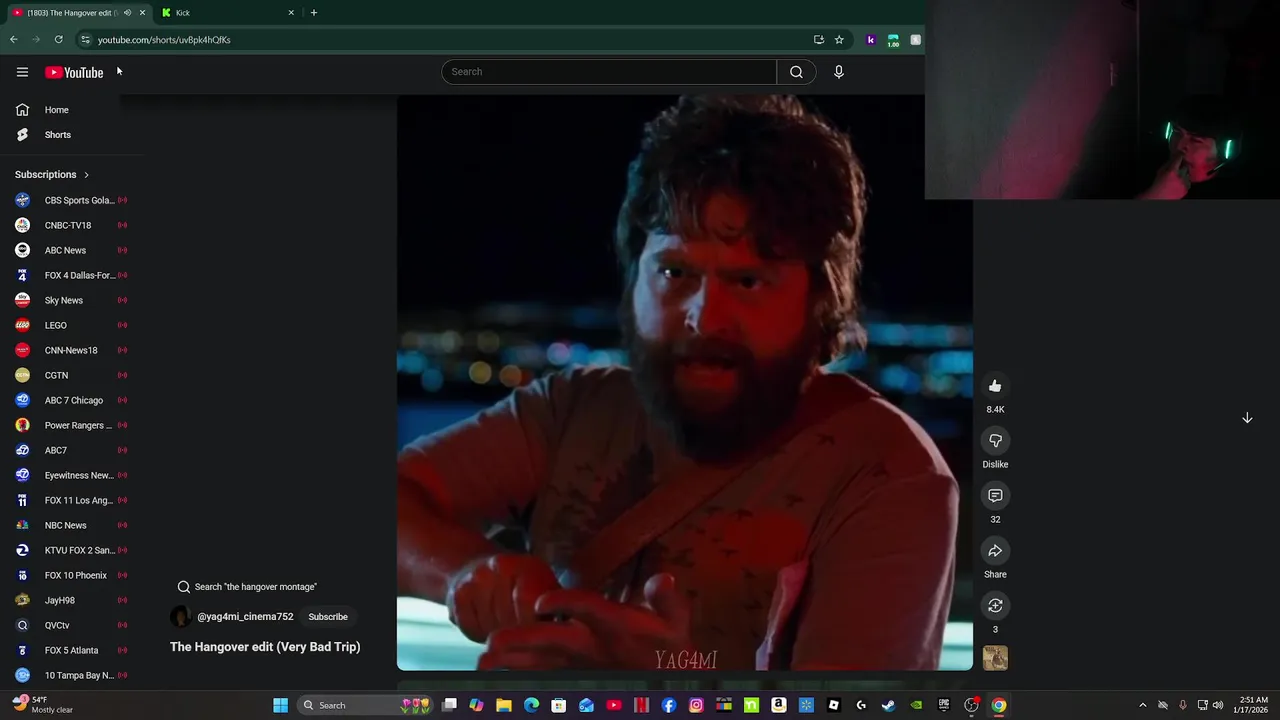
Task: Pause the Hangover Short video player
Action: [685, 383]
